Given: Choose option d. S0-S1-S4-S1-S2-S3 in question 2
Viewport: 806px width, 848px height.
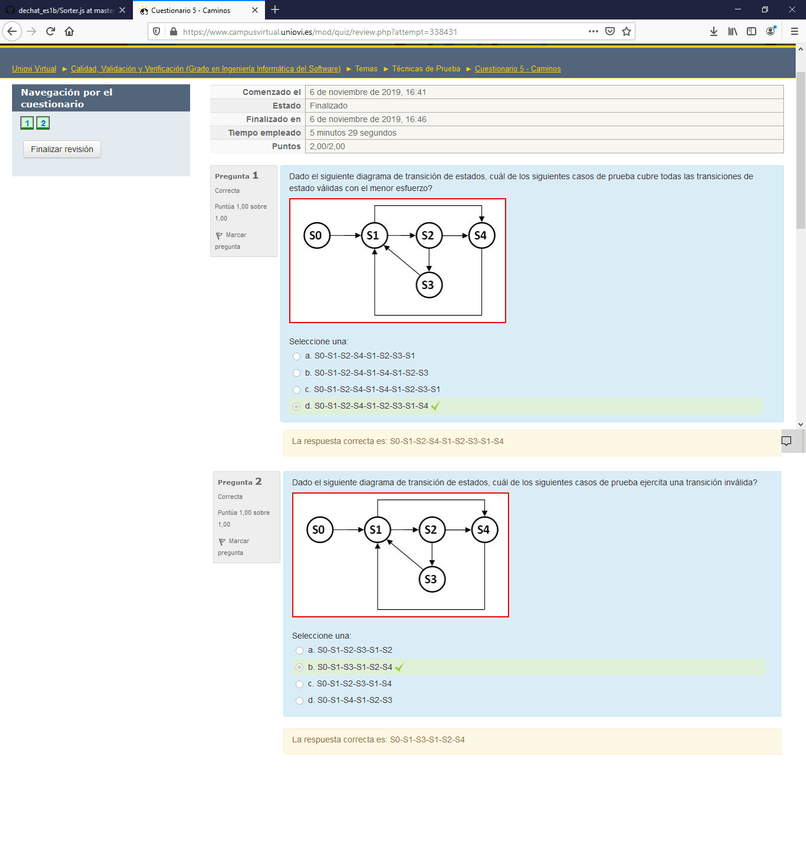Looking at the screenshot, I should coord(298,701).
